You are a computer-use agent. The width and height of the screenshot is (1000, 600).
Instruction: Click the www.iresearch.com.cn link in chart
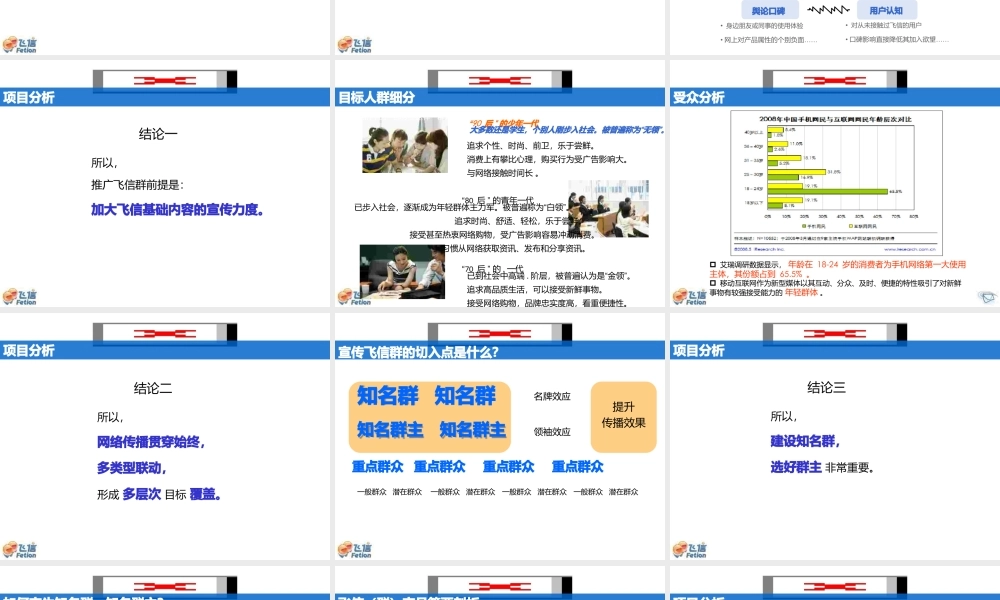(909, 249)
